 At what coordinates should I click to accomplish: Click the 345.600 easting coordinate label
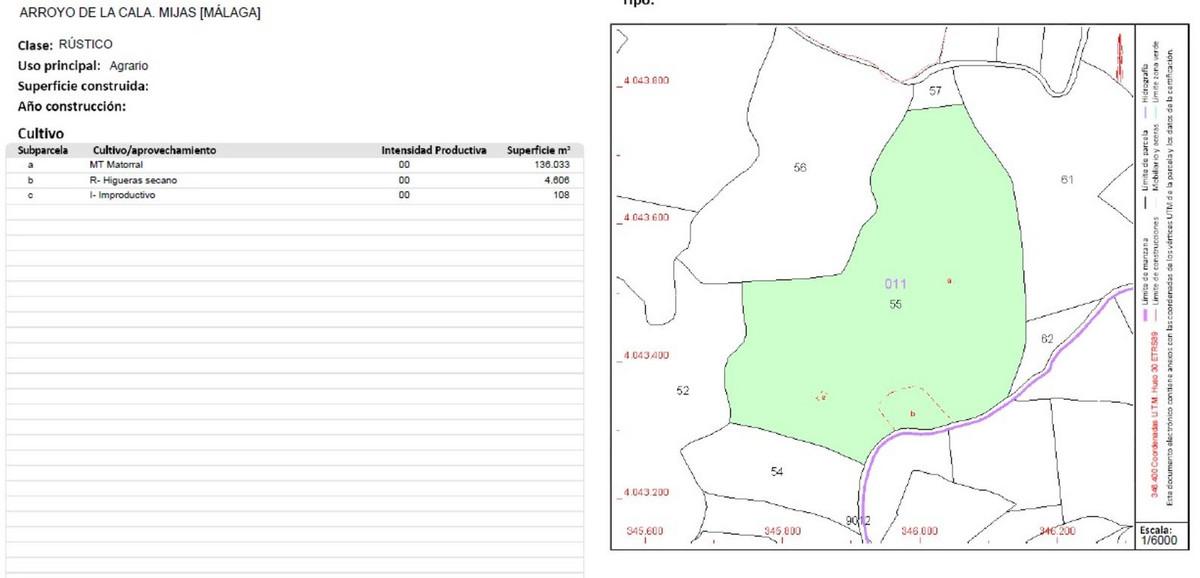click(643, 531)
